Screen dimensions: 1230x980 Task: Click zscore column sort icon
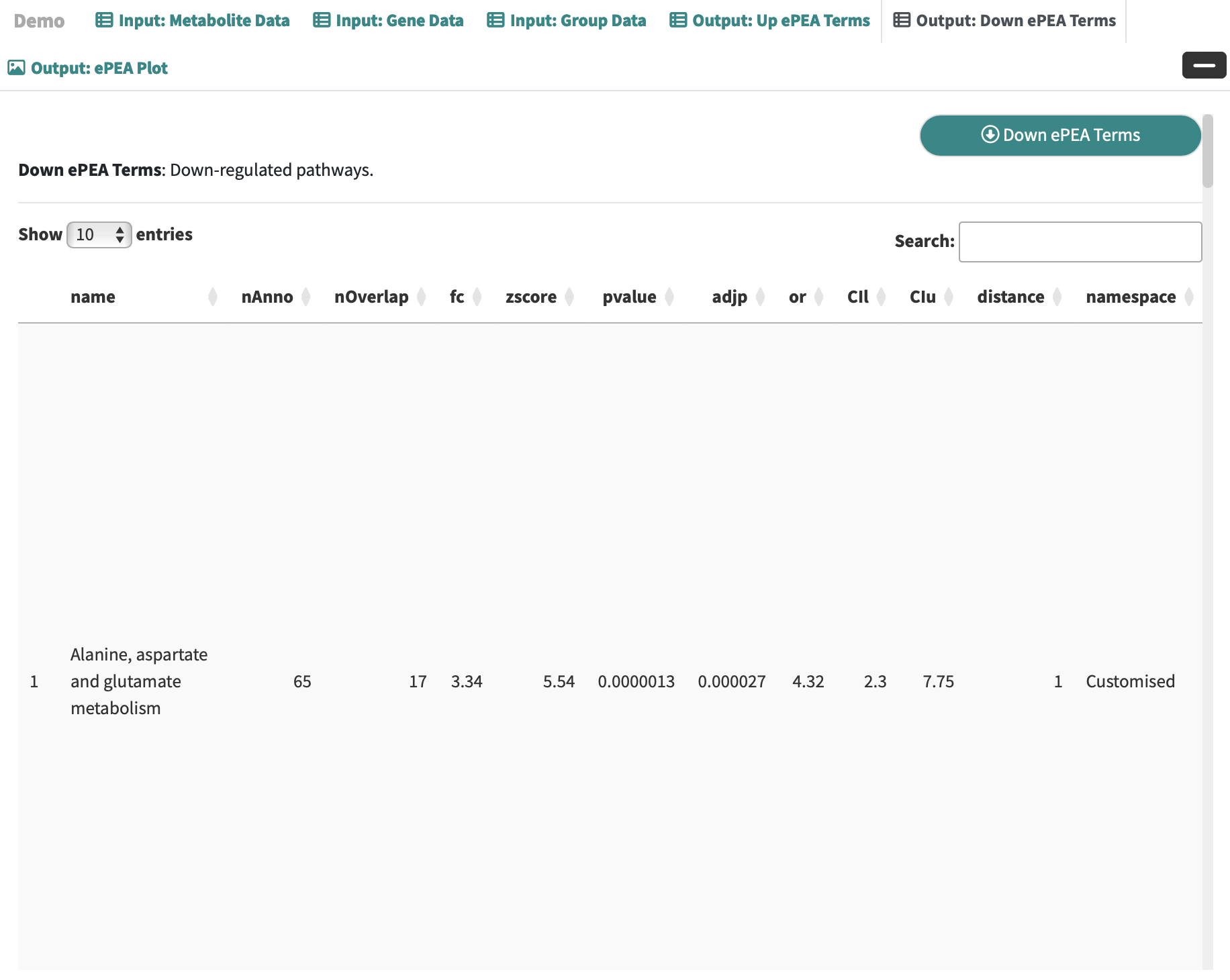570,297
